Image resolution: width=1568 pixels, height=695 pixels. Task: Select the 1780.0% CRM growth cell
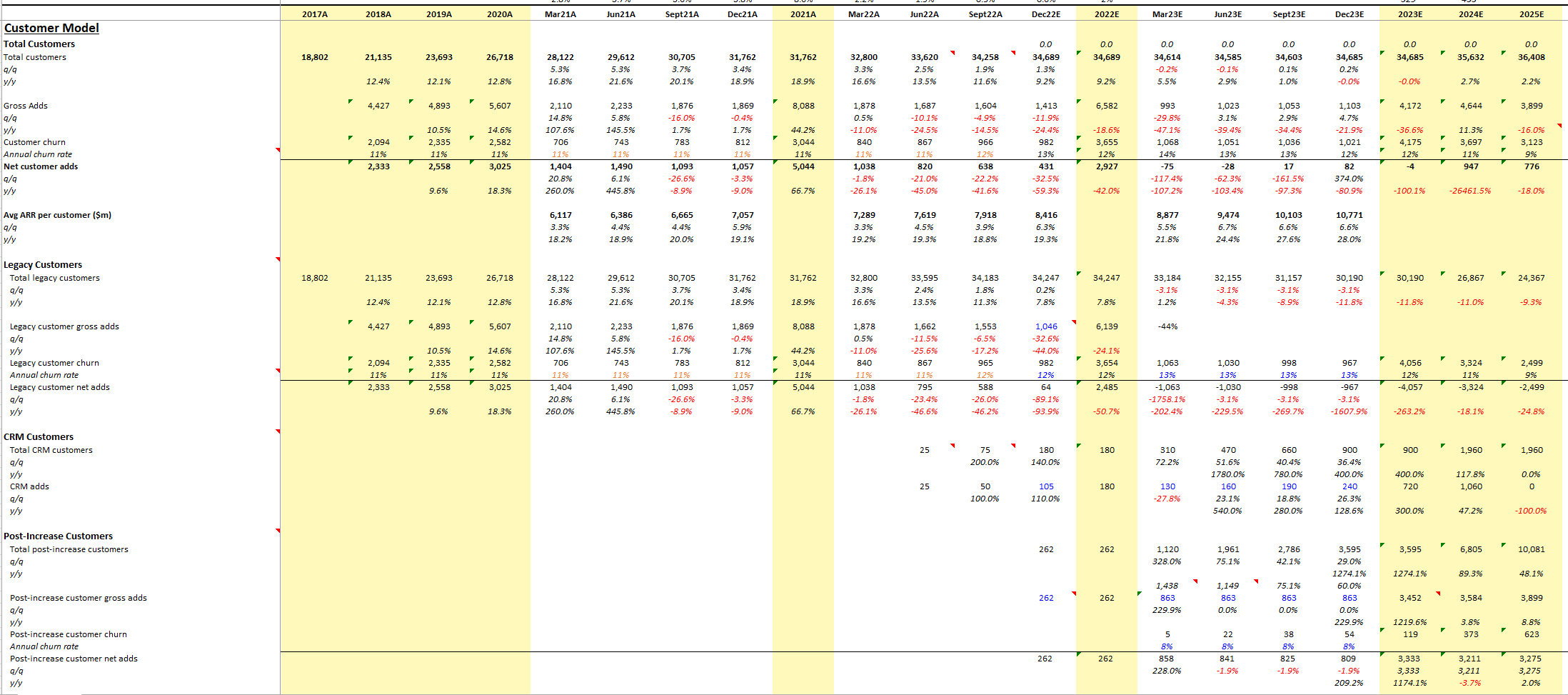click(1228, 474)
